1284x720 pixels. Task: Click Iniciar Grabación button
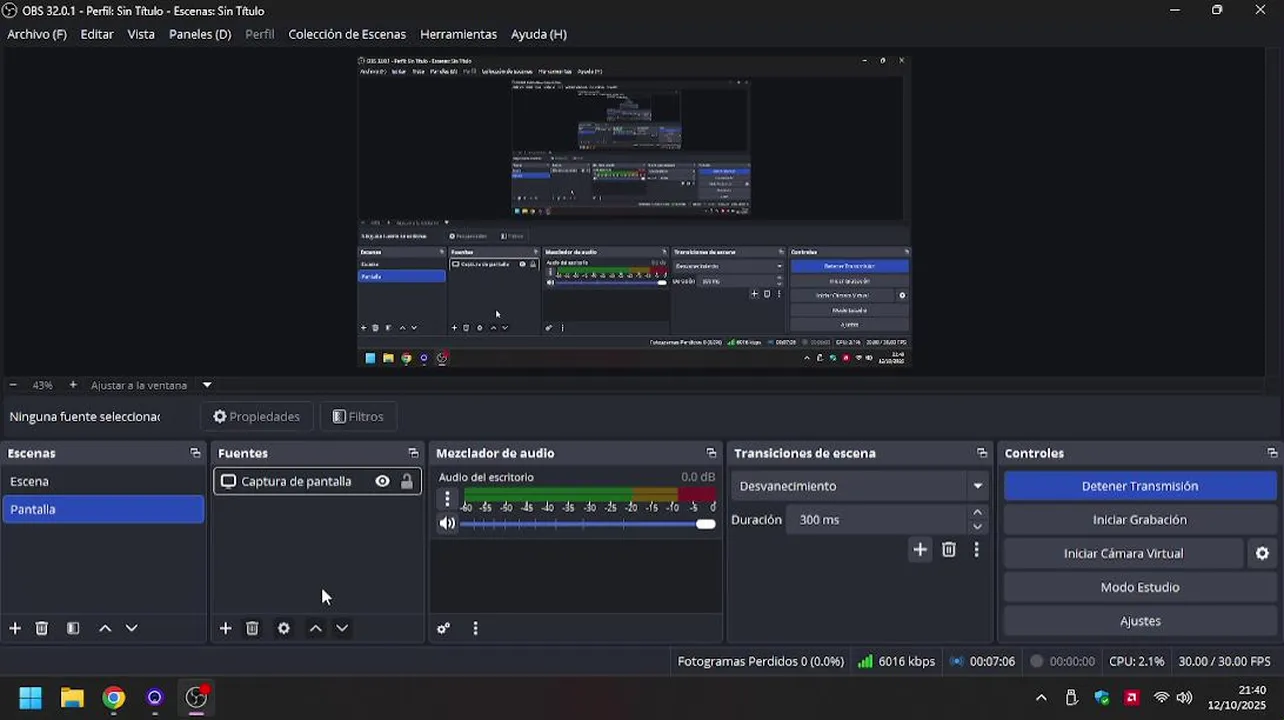tap(1139, 520)
